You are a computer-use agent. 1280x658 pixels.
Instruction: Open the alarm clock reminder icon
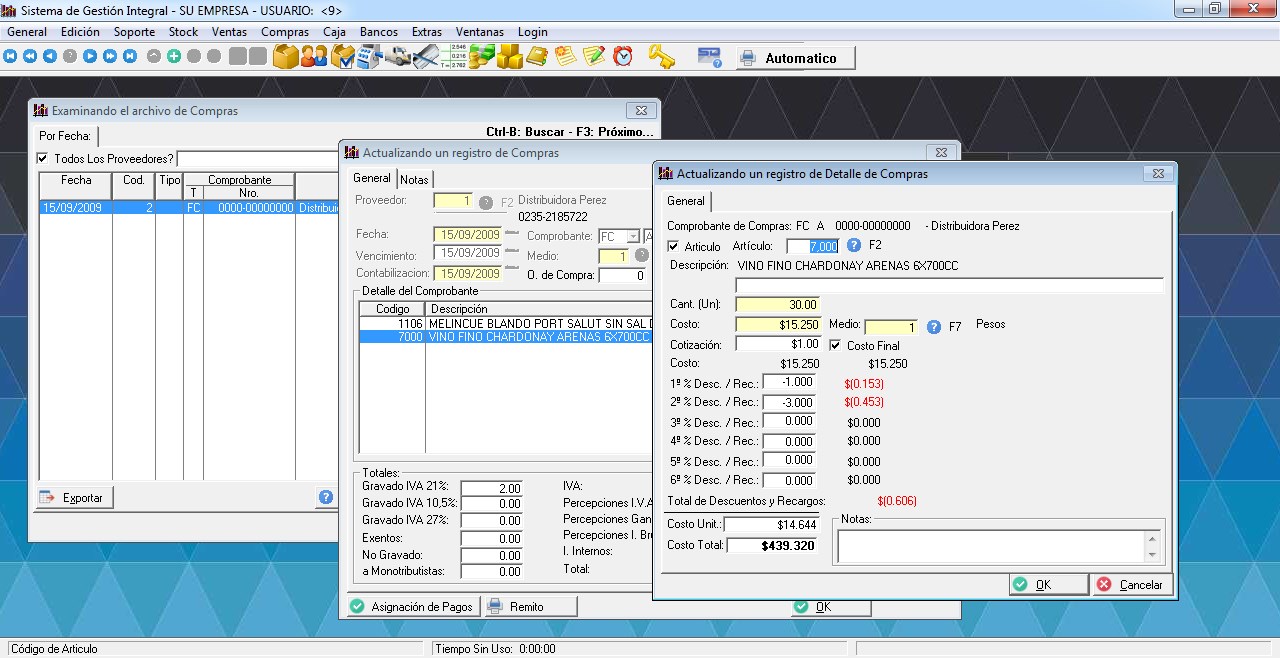pyautogui.click(x=623, y=57)
